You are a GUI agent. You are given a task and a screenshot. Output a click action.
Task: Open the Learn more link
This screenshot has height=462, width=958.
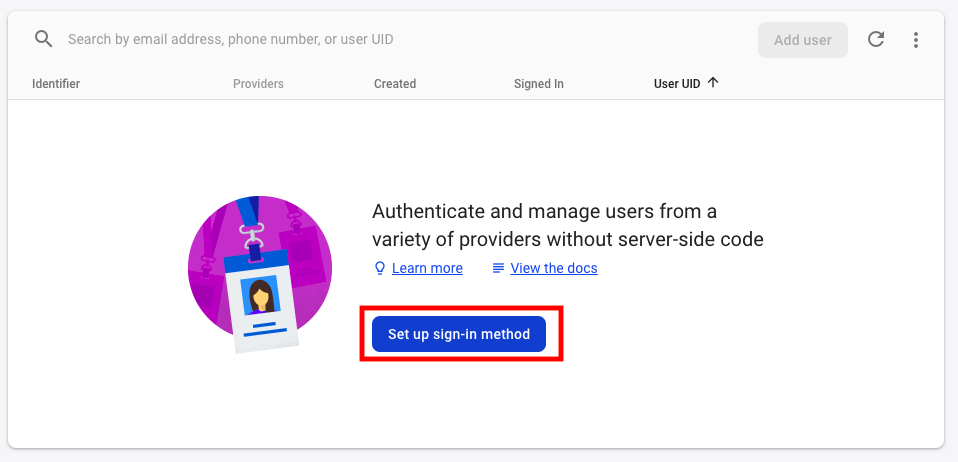(x=427, y=268)
